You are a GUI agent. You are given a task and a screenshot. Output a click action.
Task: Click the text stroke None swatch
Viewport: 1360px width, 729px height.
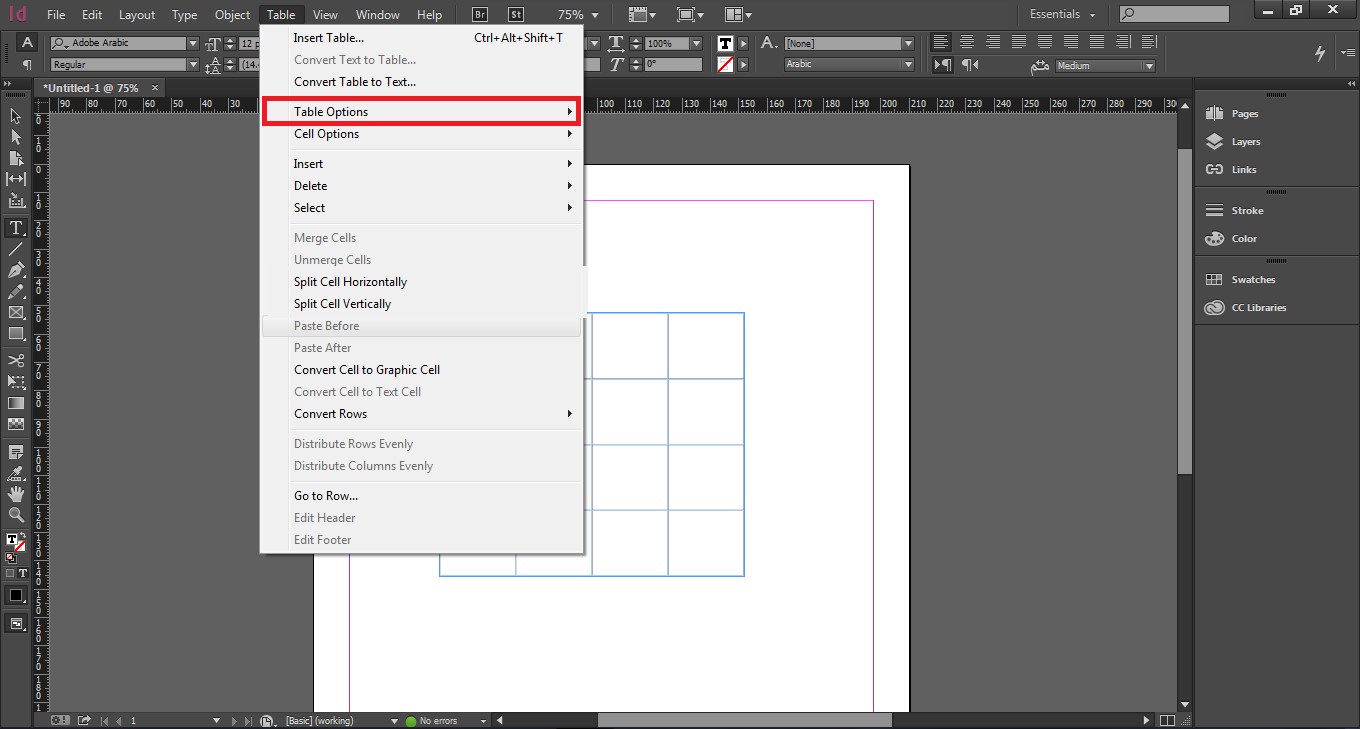click(725, 65)
